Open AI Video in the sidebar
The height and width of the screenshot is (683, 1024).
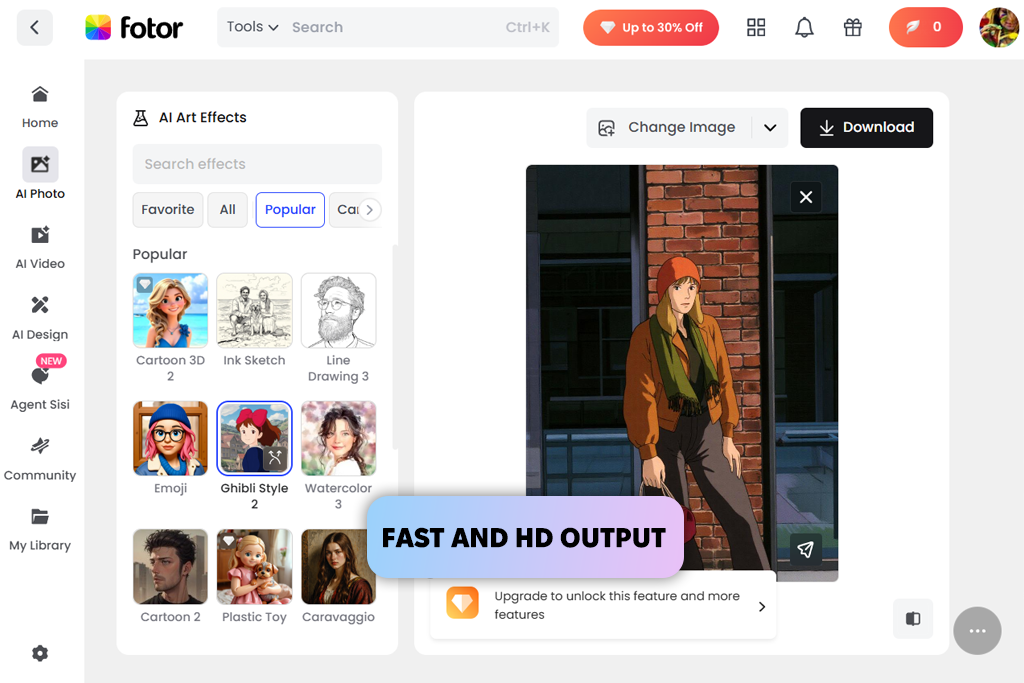tap(40, 248)
